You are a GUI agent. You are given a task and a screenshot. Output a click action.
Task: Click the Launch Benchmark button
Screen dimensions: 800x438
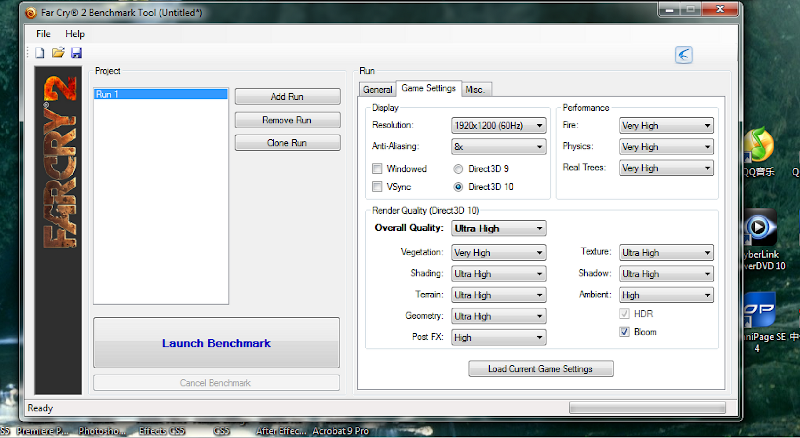coord(216,343)
